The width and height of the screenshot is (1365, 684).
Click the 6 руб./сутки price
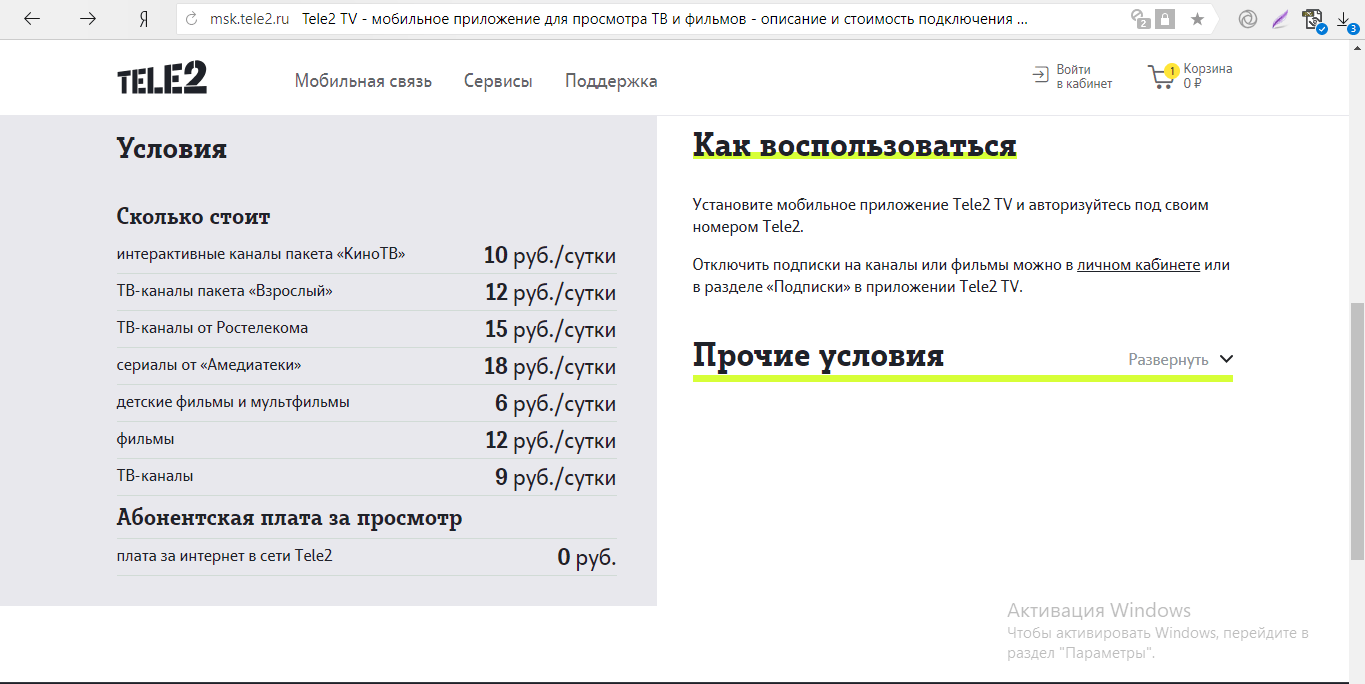[x=555, y=404]
